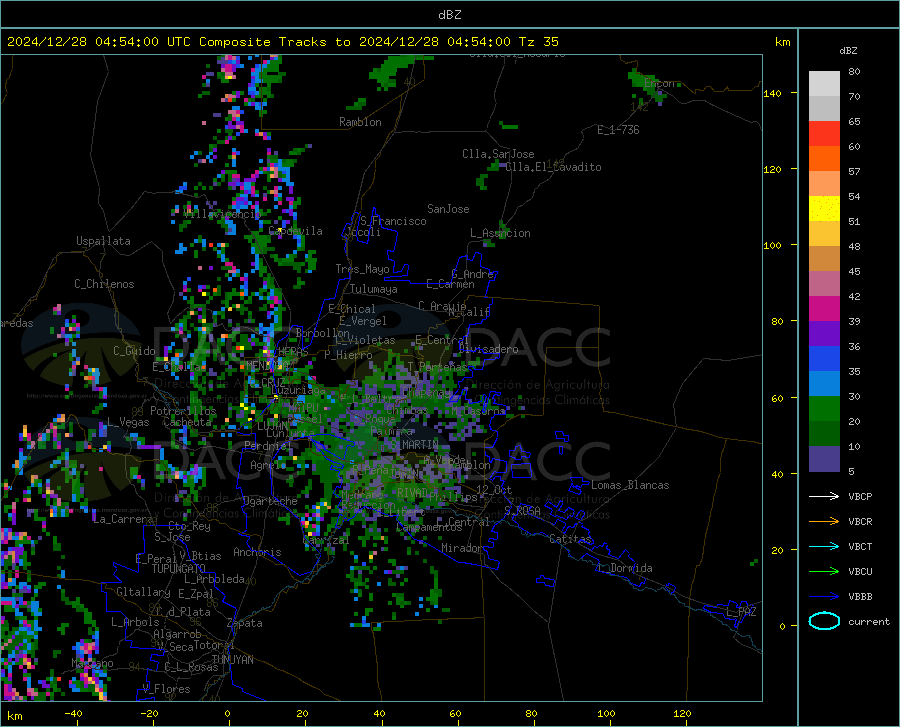Click the 'Clla.El_Cavadito' map label
This screenshot has width=900, height=727.
point(553,167)
